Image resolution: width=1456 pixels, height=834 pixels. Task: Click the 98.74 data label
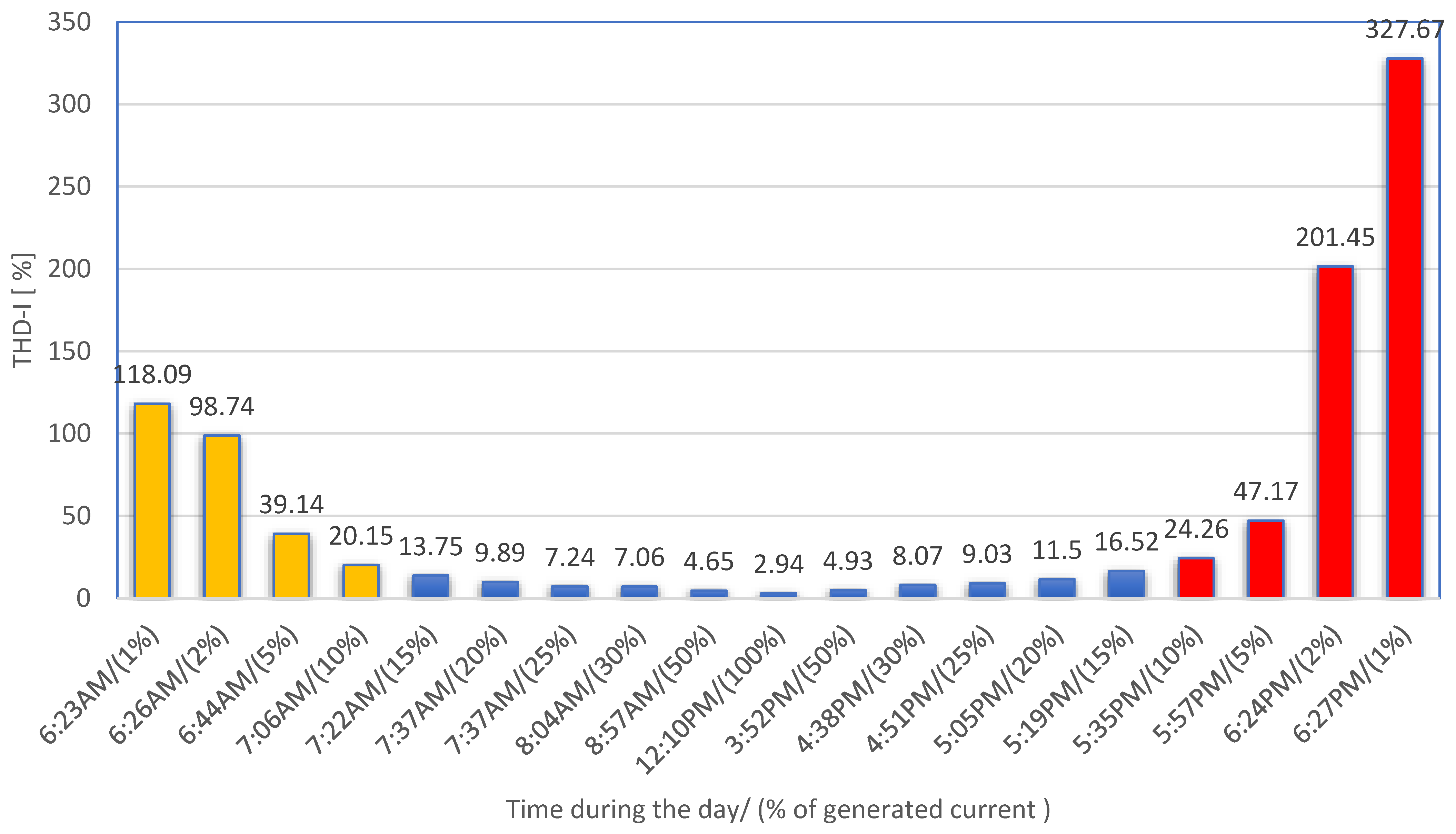pos(222,407)
